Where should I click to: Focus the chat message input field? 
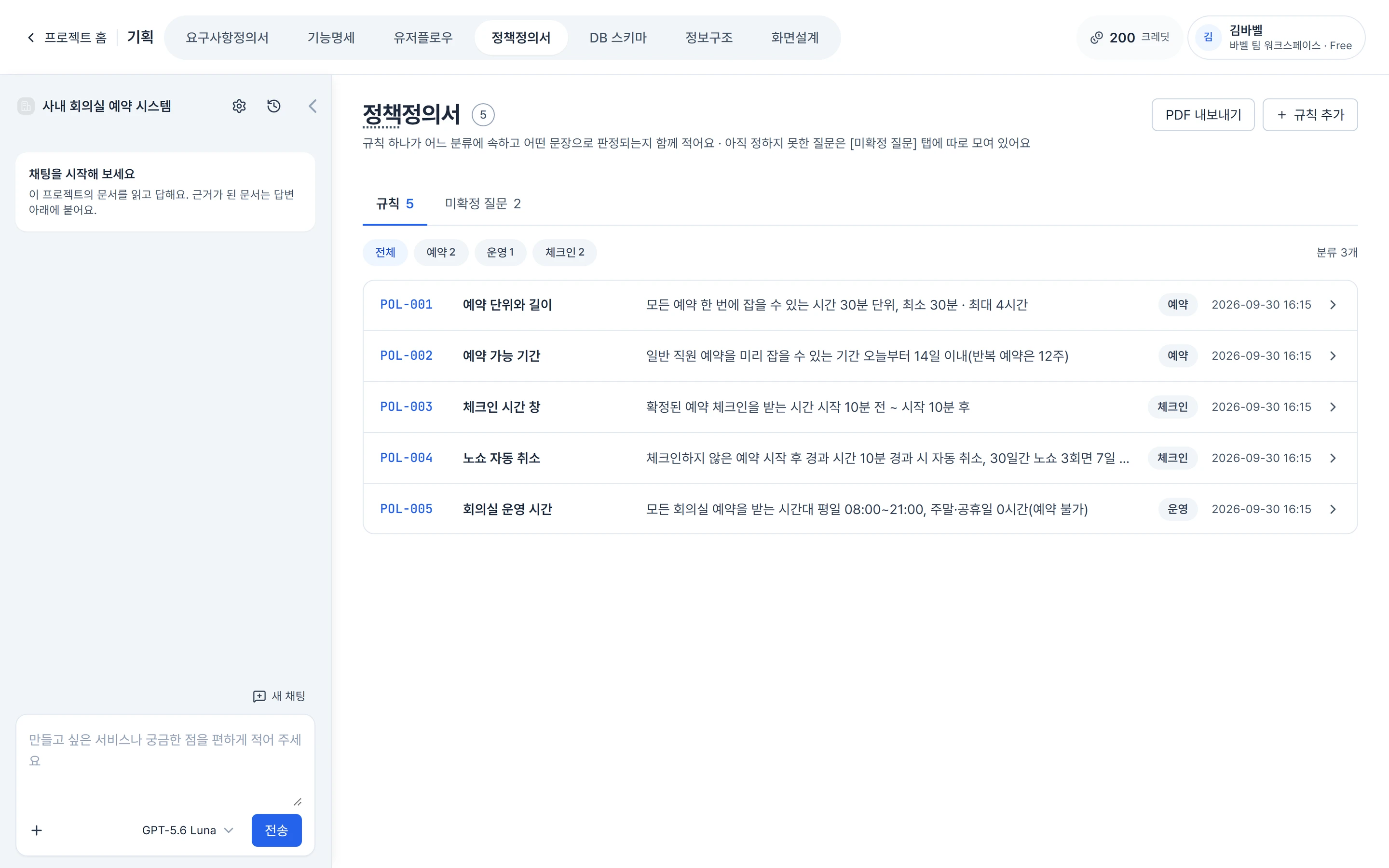click(x=165, y=764)
